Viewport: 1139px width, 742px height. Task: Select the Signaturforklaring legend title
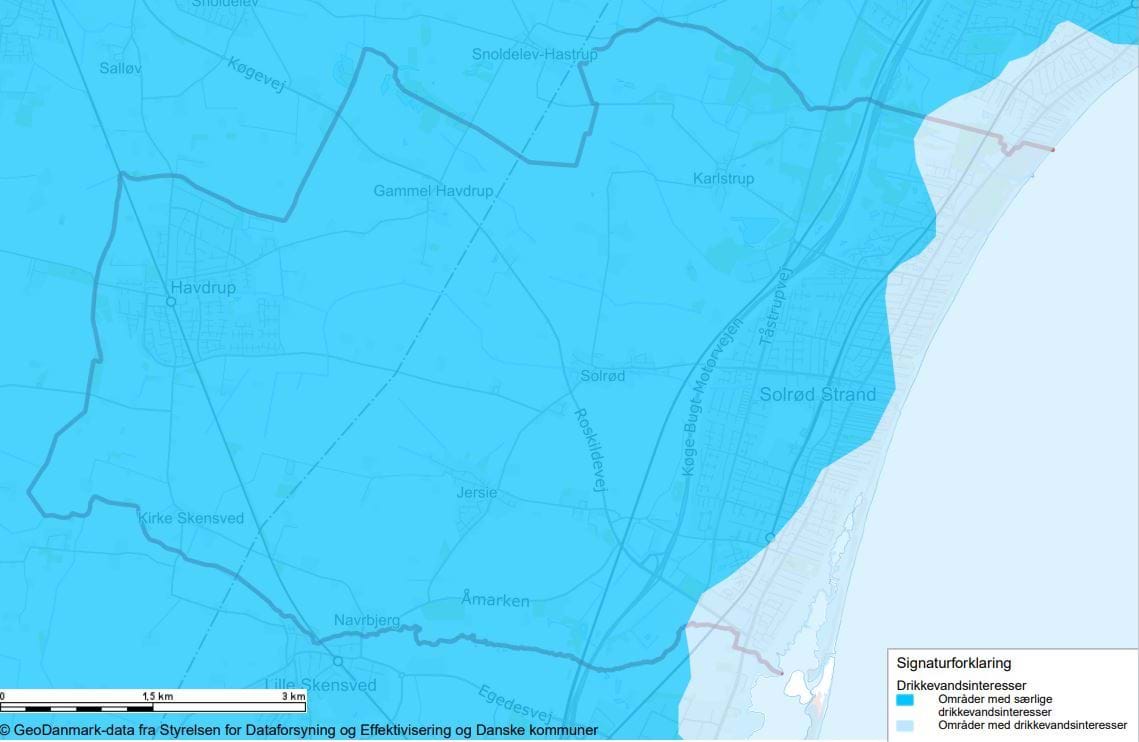[953, 663]
